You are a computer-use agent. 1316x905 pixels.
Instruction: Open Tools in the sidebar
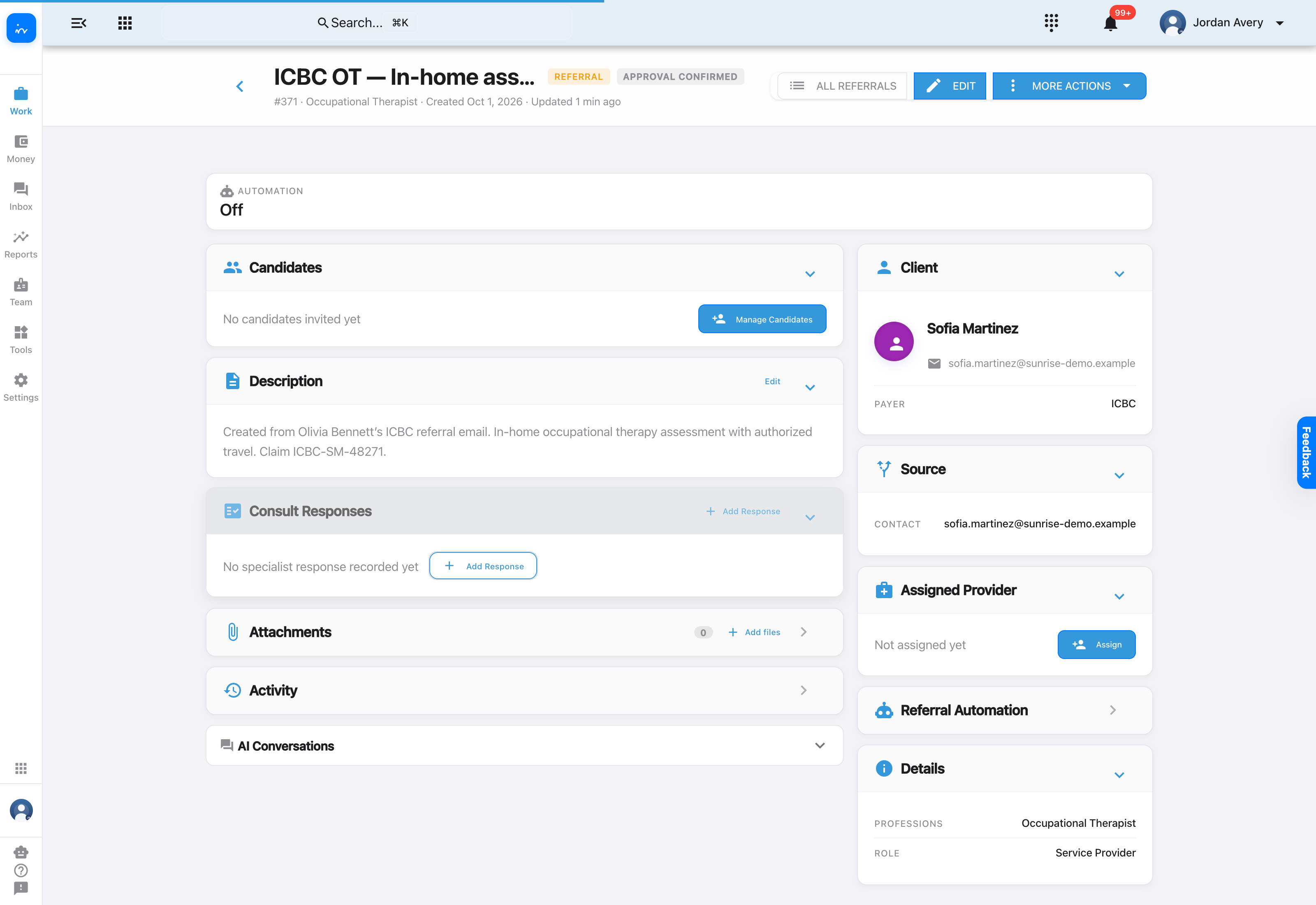(21, 340)
